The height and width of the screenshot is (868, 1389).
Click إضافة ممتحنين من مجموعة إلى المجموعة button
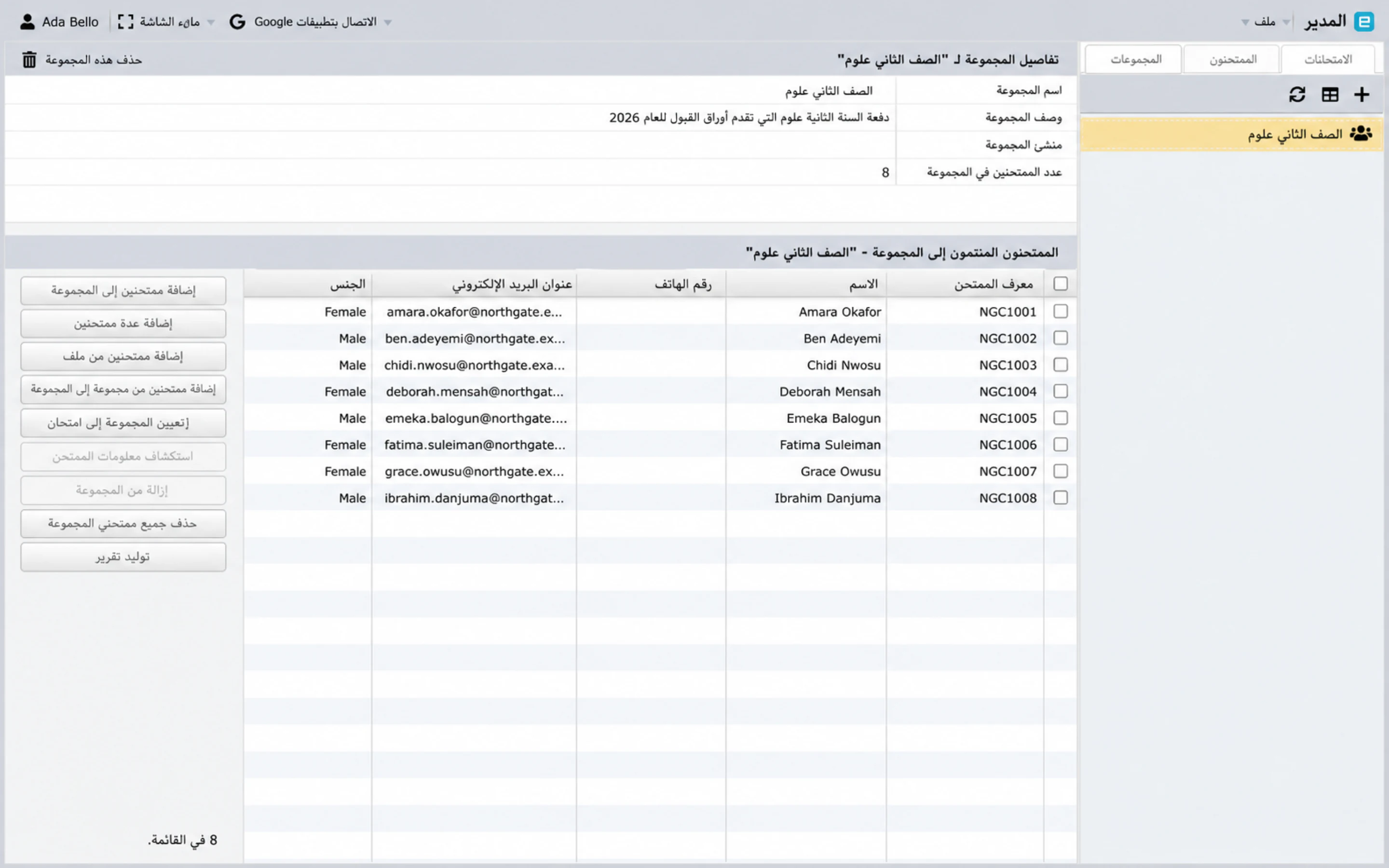tap(123, 389)
